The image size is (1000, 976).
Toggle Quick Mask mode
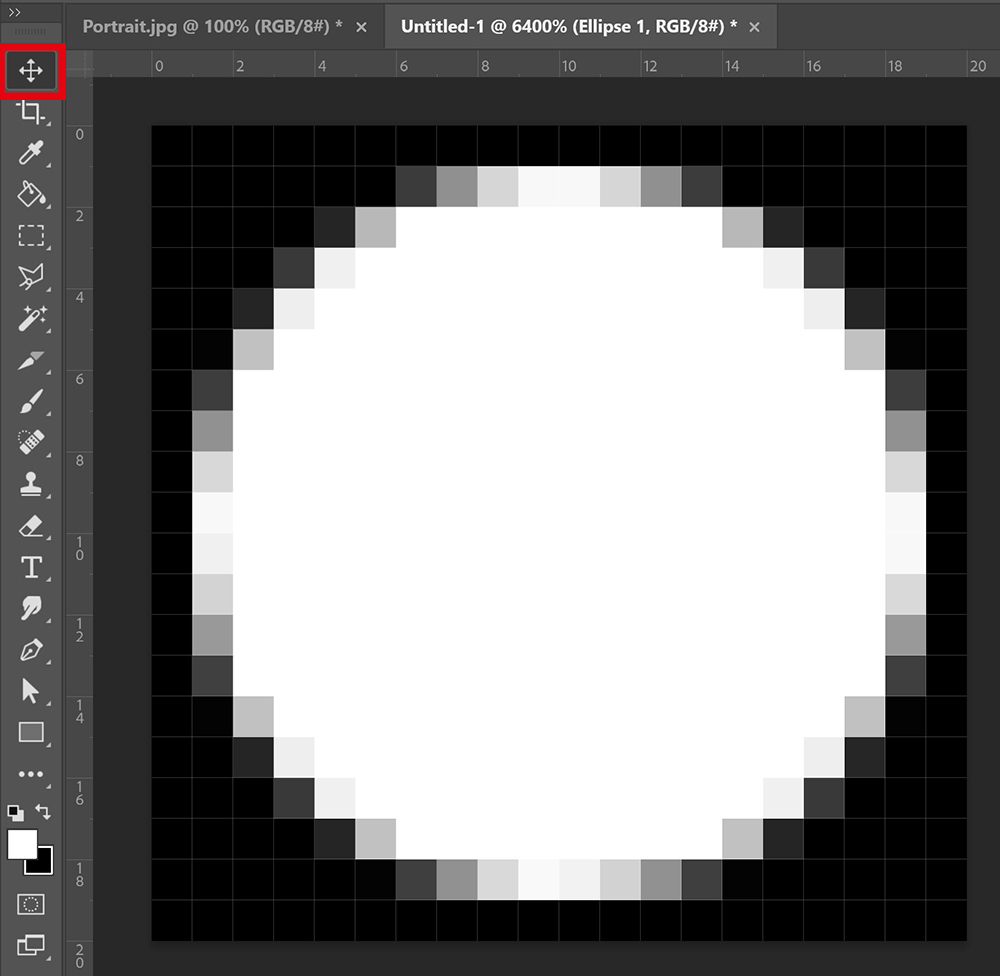click(x=31, y=904)
